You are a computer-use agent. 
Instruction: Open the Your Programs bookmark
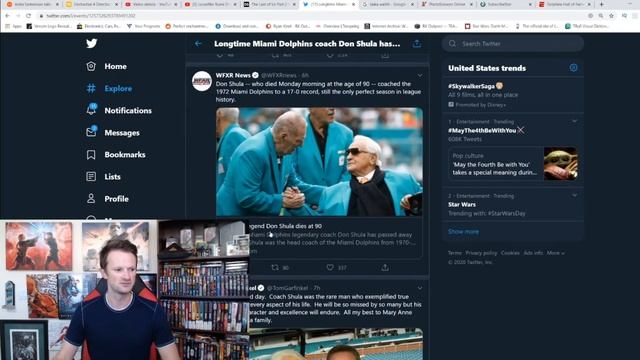(x=143, y=26)
